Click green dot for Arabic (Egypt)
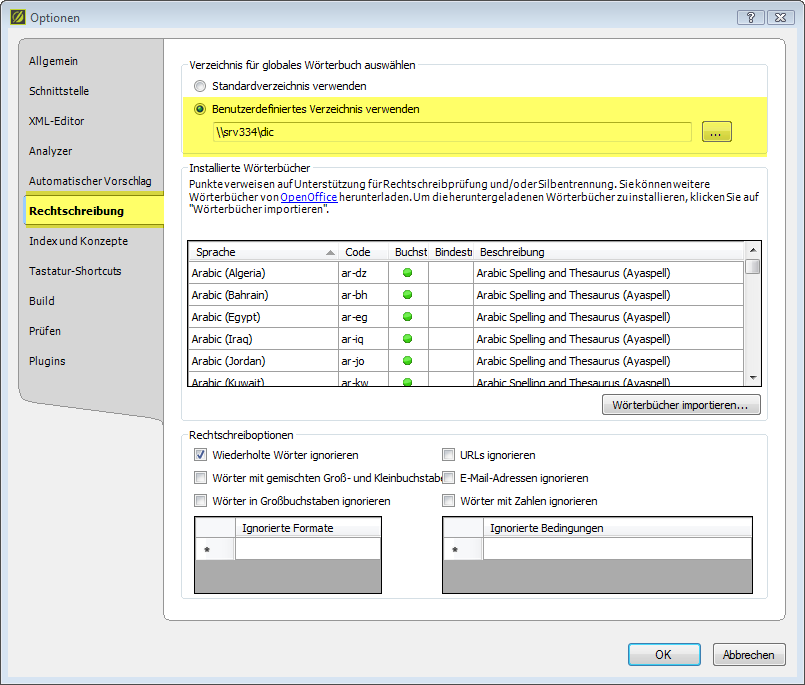The image size is (805, 685). click(408, 317)
